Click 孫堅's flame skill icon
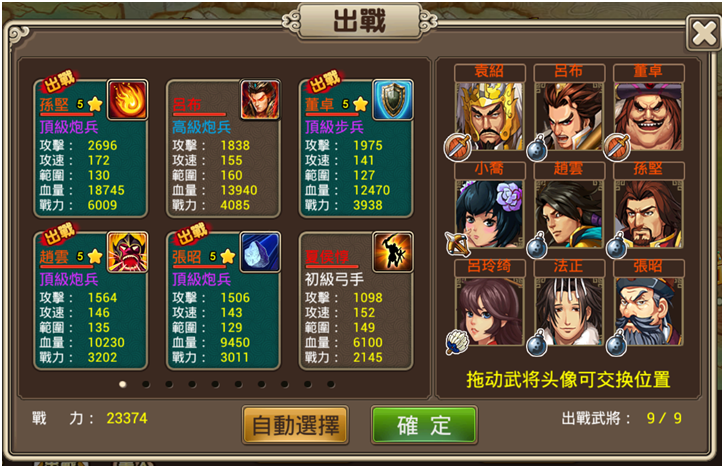The width and height of the screenshot is (724, 468). click(x=127, y=100)
